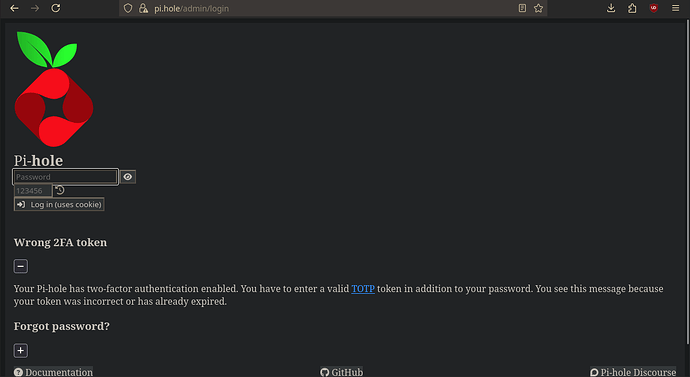The width and height of the screenshot is (690, 377).
Task: Toggle reader view in the address bar
Action: pyautogui.click(x=522, y=8)
